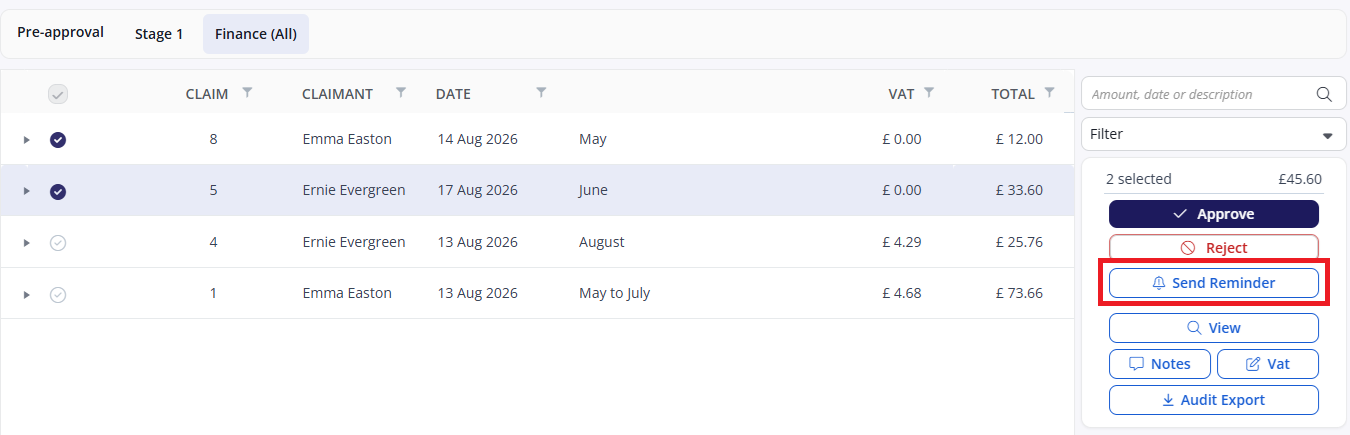Uncheck the claim 5 Ernie Evergreen row
Screen dimensions: 1350x435
[x=58, y=191]
